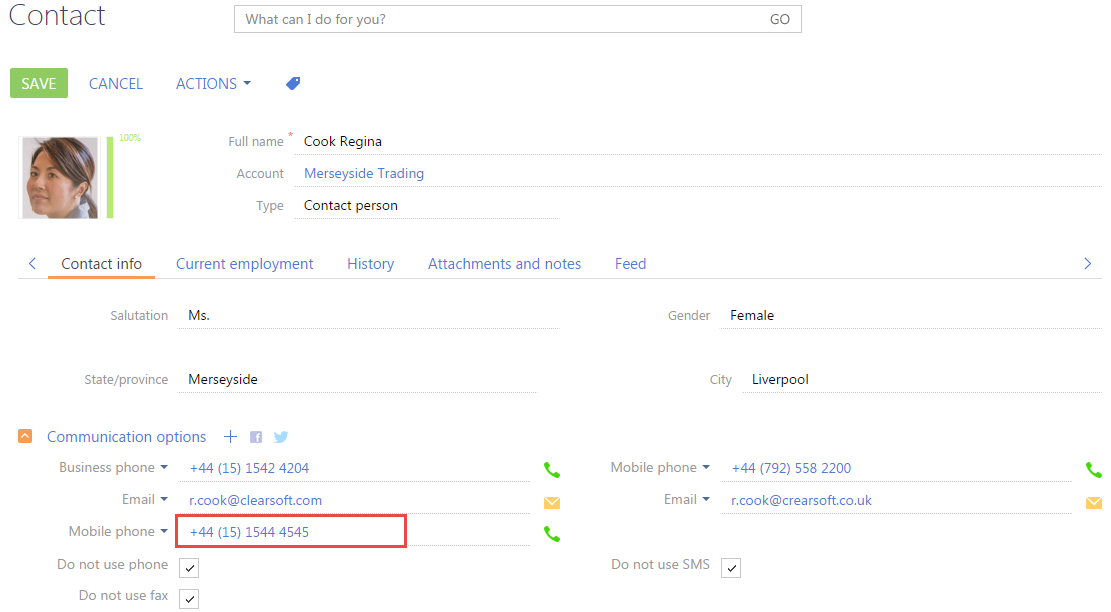
Task: Click the GO button in command line
Action: (x=779, y=19)
